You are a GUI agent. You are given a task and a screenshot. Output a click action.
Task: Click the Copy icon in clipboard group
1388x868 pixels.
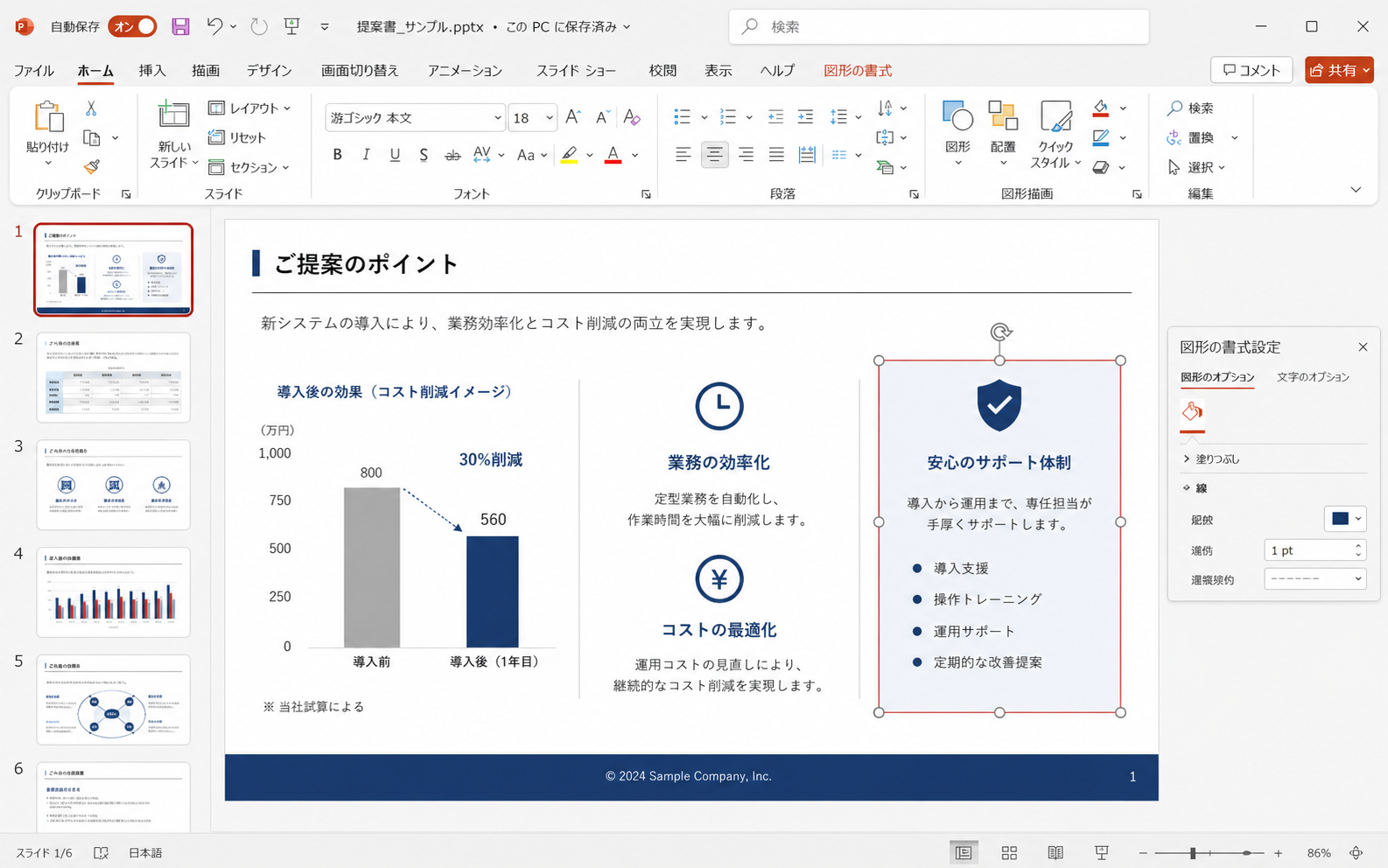click(x=91, y=138)
